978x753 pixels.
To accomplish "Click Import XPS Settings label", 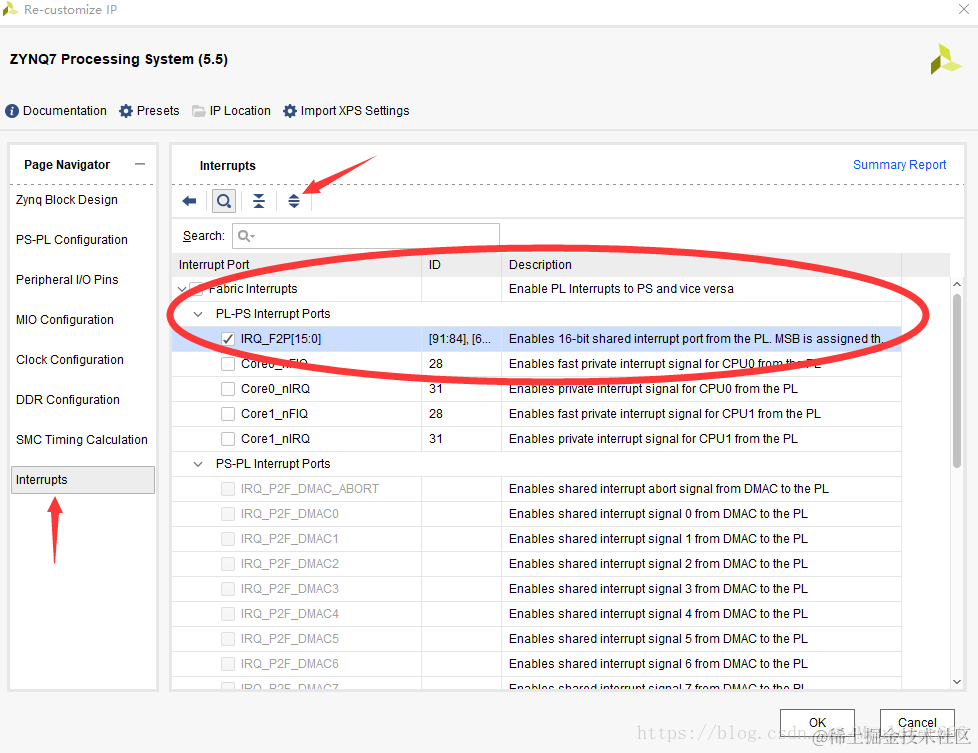I will [x=355, y=110].
